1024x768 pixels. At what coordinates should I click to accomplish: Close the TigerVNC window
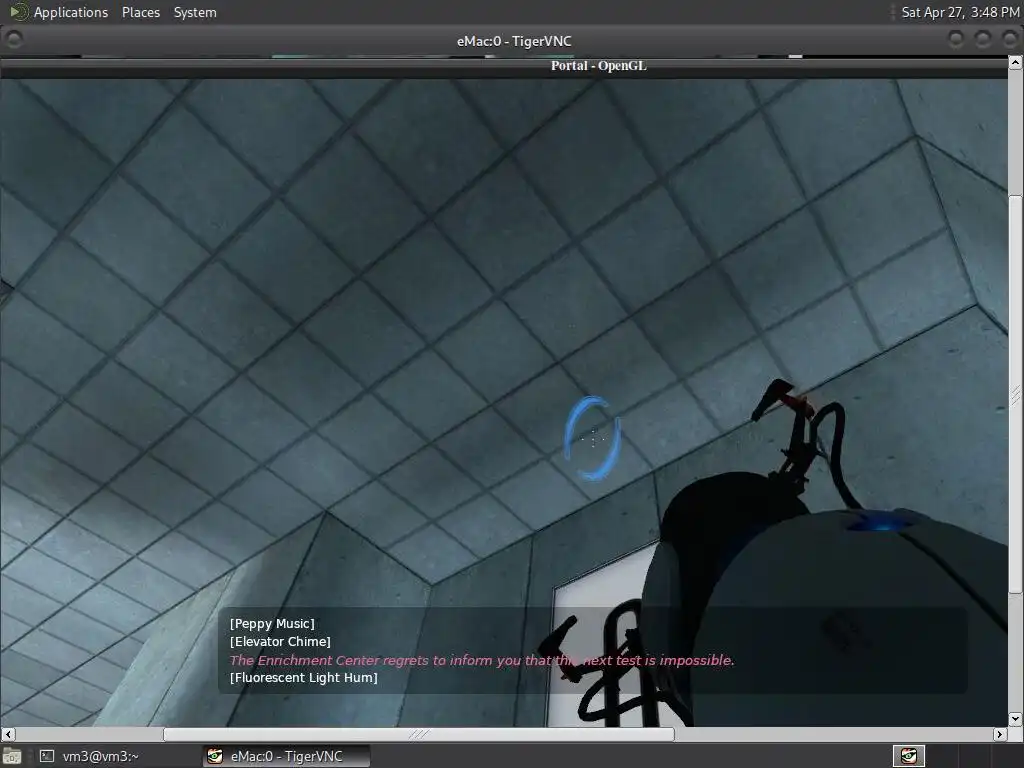pyautogui.click(x=1010, y=40)
